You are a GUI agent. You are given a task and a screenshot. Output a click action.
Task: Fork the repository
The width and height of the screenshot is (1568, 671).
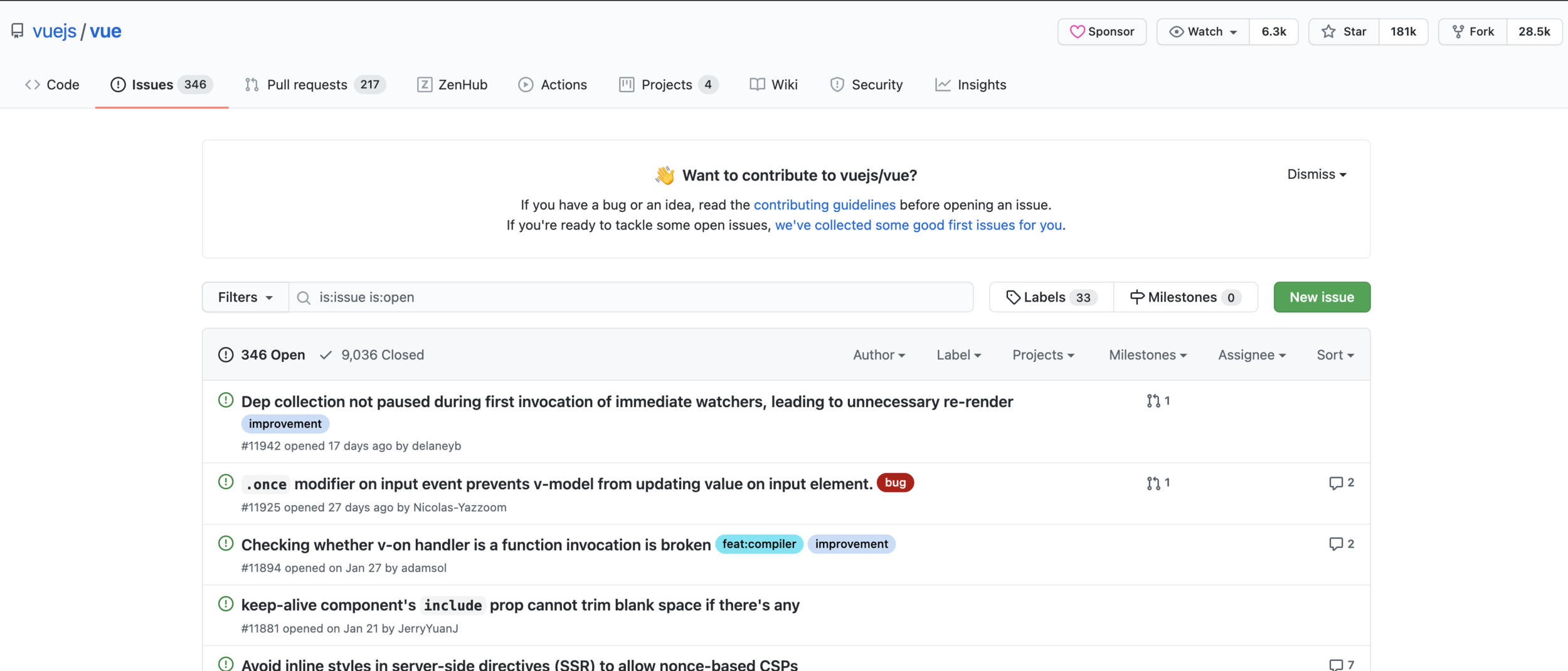(1473, 31)
